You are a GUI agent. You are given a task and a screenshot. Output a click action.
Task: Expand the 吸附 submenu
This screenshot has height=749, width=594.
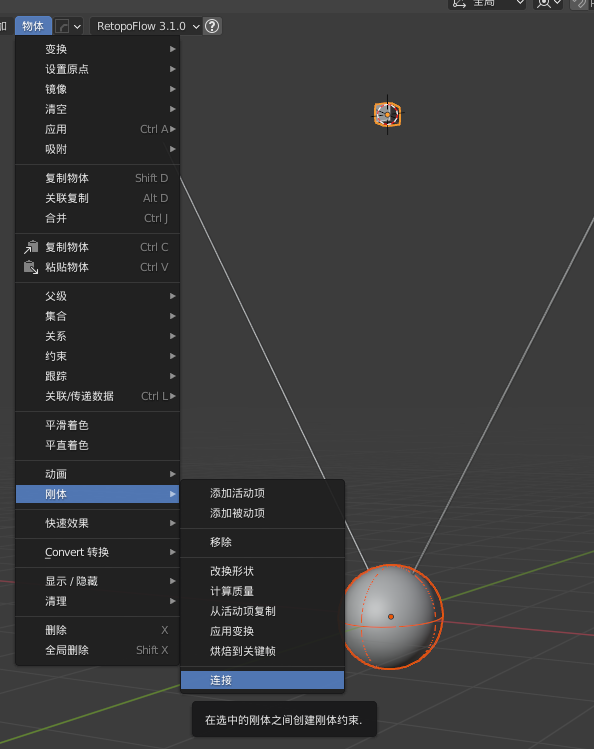97,150
